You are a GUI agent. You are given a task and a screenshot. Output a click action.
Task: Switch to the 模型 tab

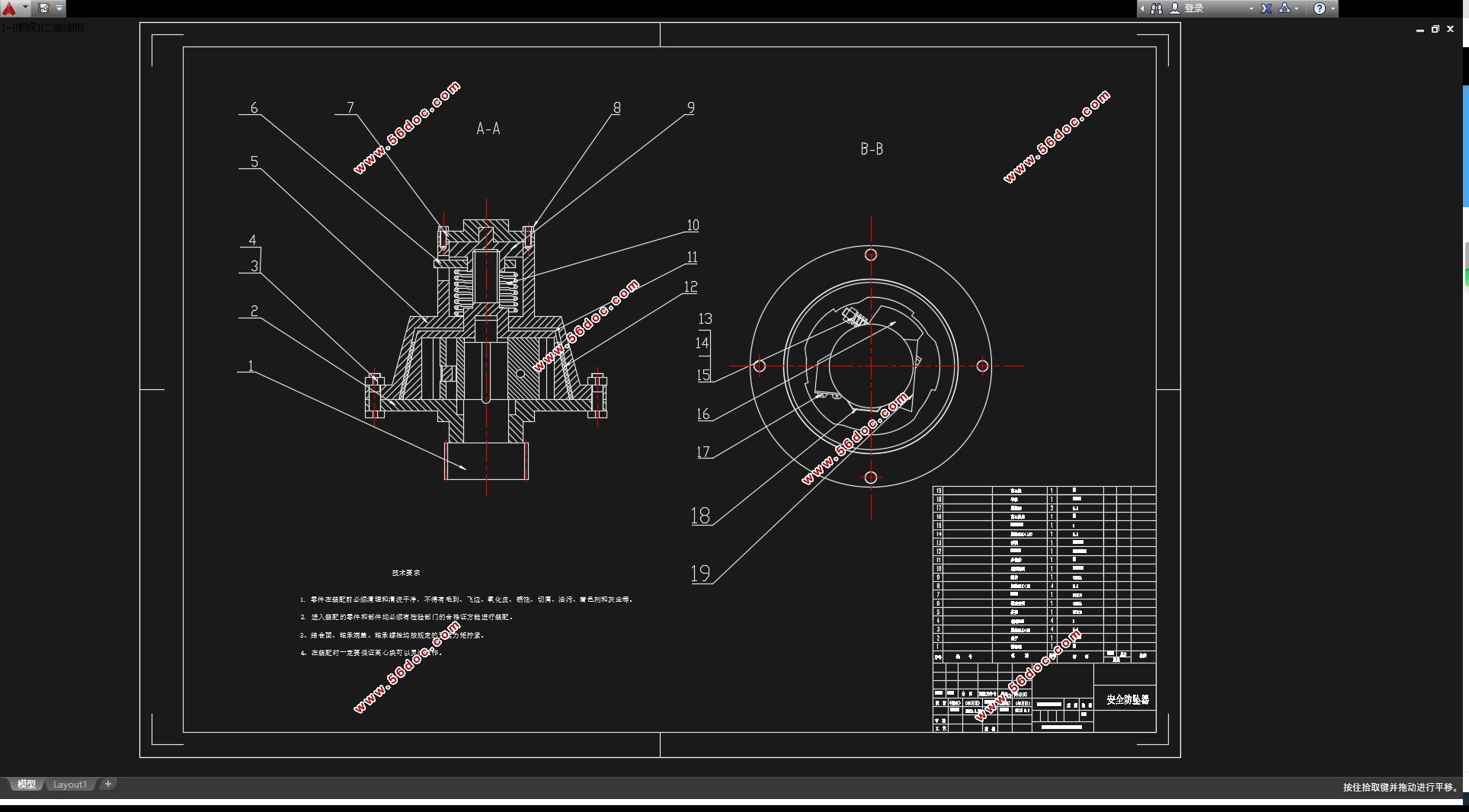click(27, 785)
